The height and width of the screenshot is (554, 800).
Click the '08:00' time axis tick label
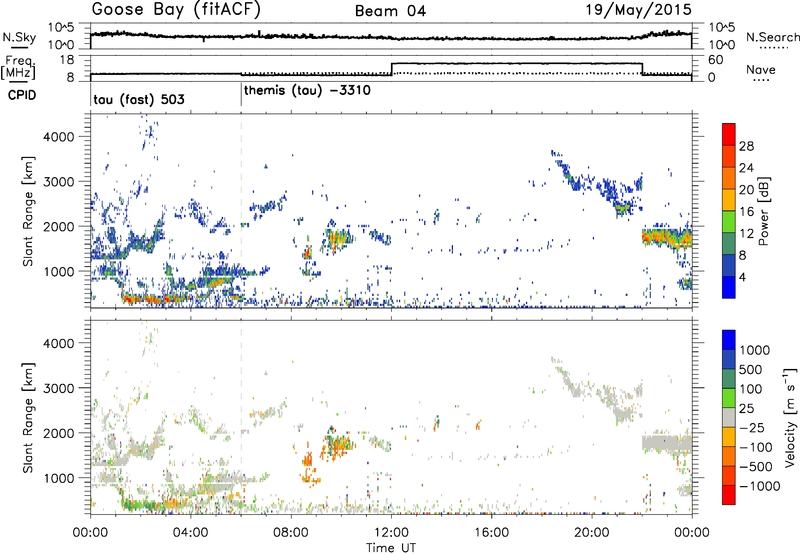pyautogui.click(x=291, y=533)
